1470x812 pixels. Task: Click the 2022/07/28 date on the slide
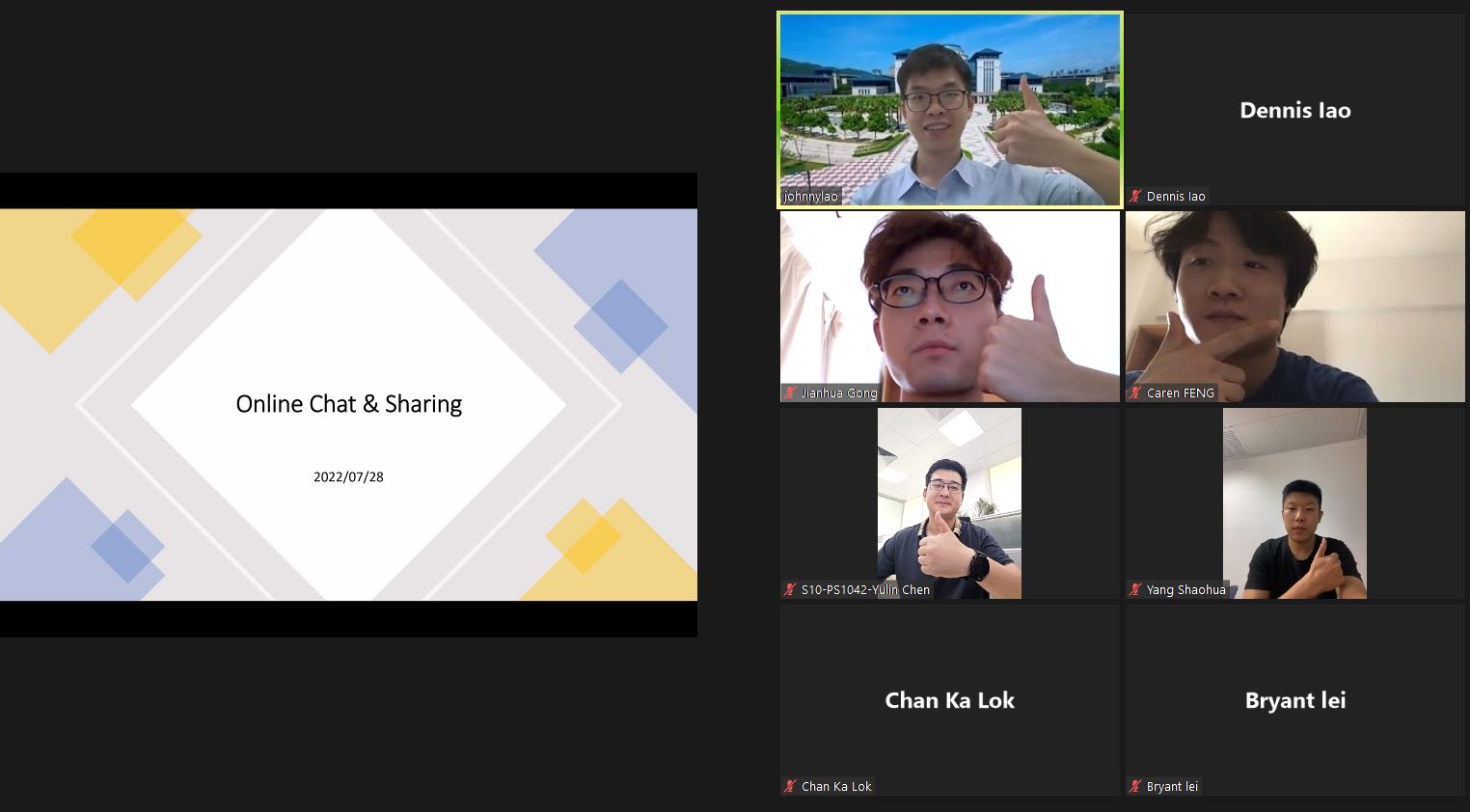pyautogui.click(x=348, y=476)
